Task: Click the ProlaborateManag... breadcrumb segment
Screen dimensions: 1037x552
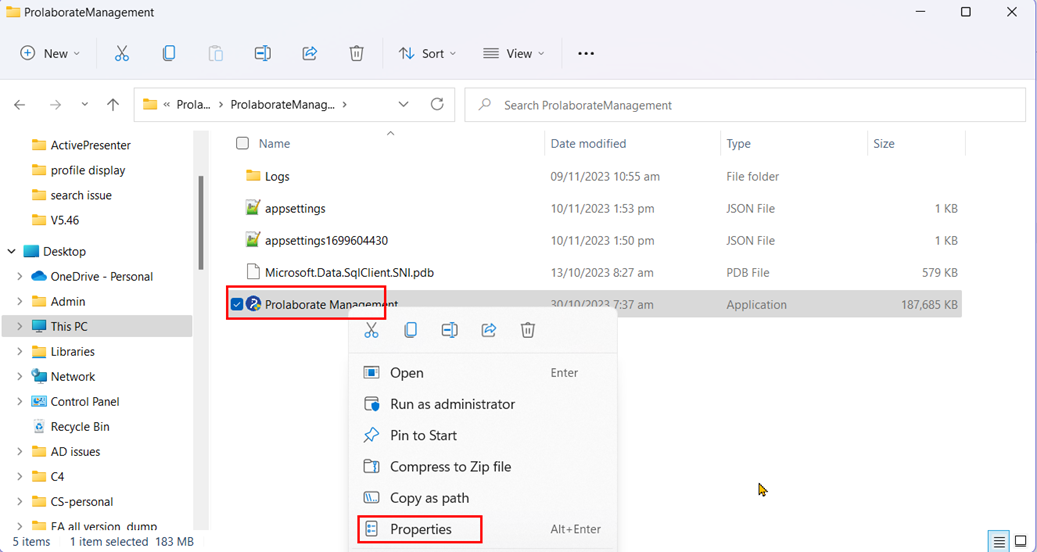Action: point(283,104)
